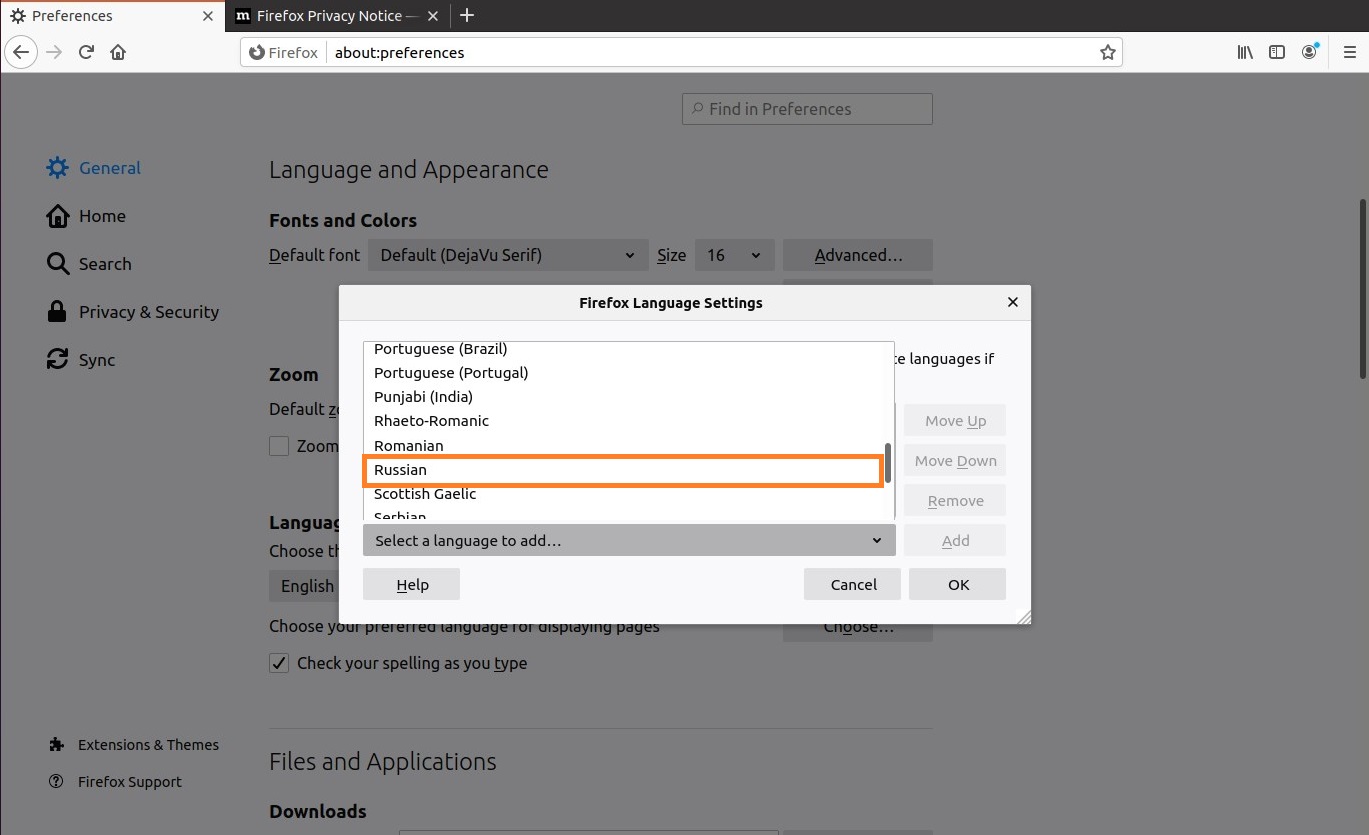Uncheck Check your spelling as you type
Screen dimensions: 1369x835
(x=279, y=663)
